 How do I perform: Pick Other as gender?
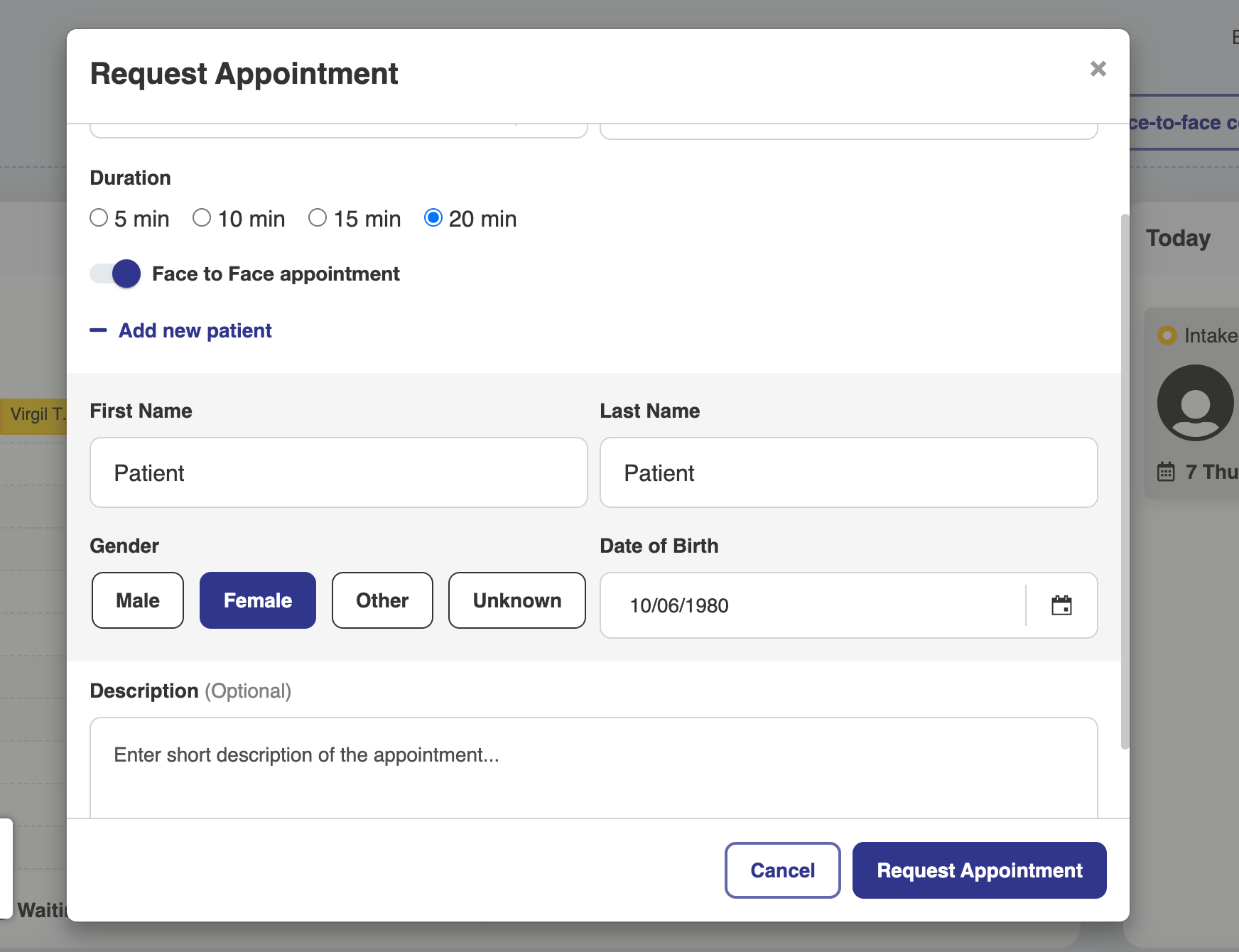pyautogui.click(x=382, y=600)
